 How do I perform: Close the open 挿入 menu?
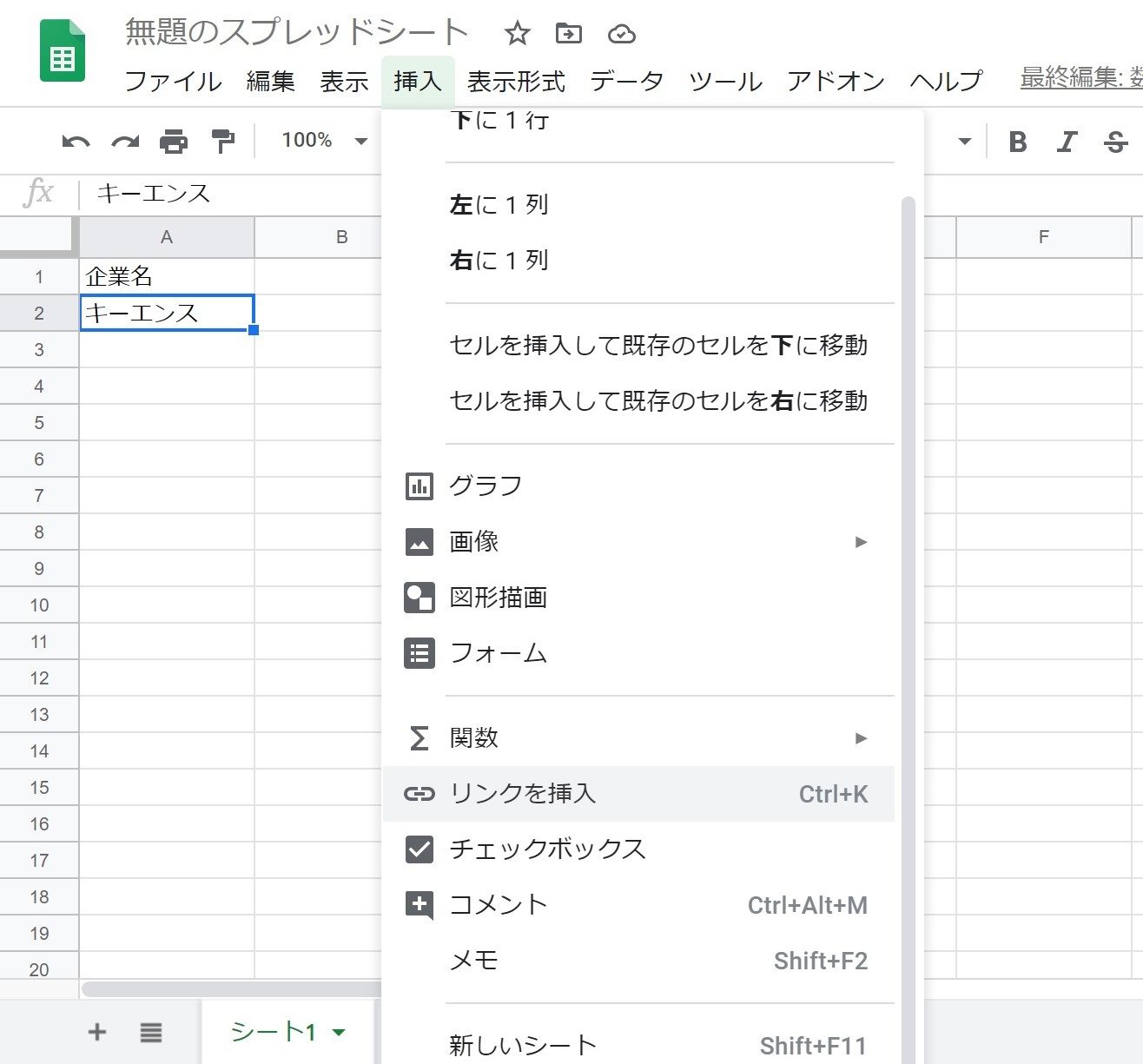pos(418,81)
